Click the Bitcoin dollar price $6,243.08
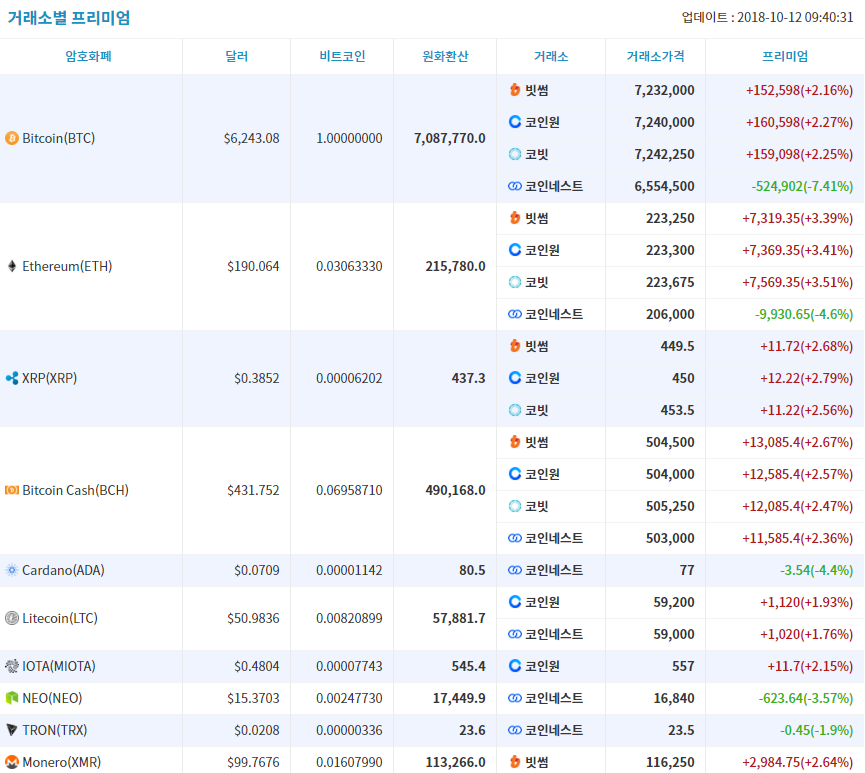Viewport: 865px width, 773px height. (252, 138)
